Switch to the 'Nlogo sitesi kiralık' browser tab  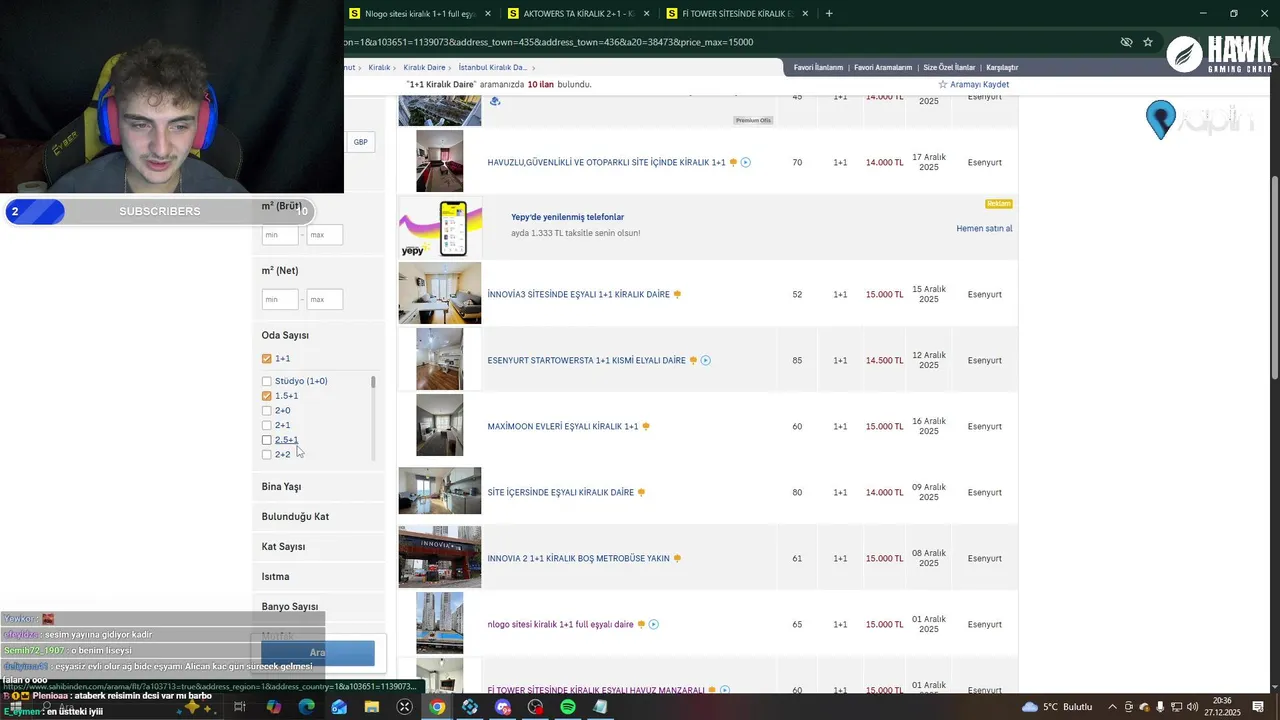pos(420,14)
